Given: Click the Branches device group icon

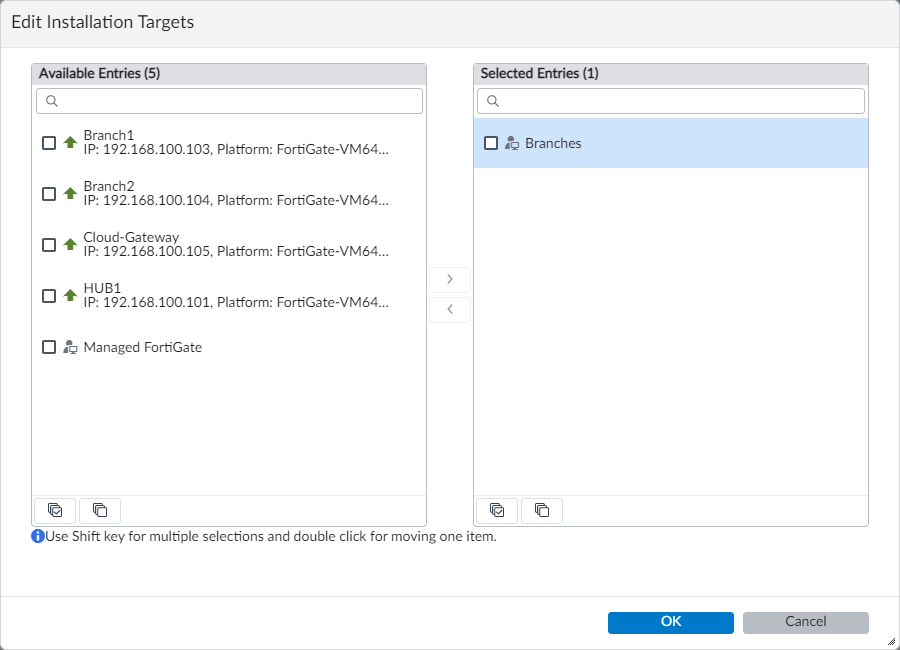Looking at the screenshot, I should (x=511, y=143).
